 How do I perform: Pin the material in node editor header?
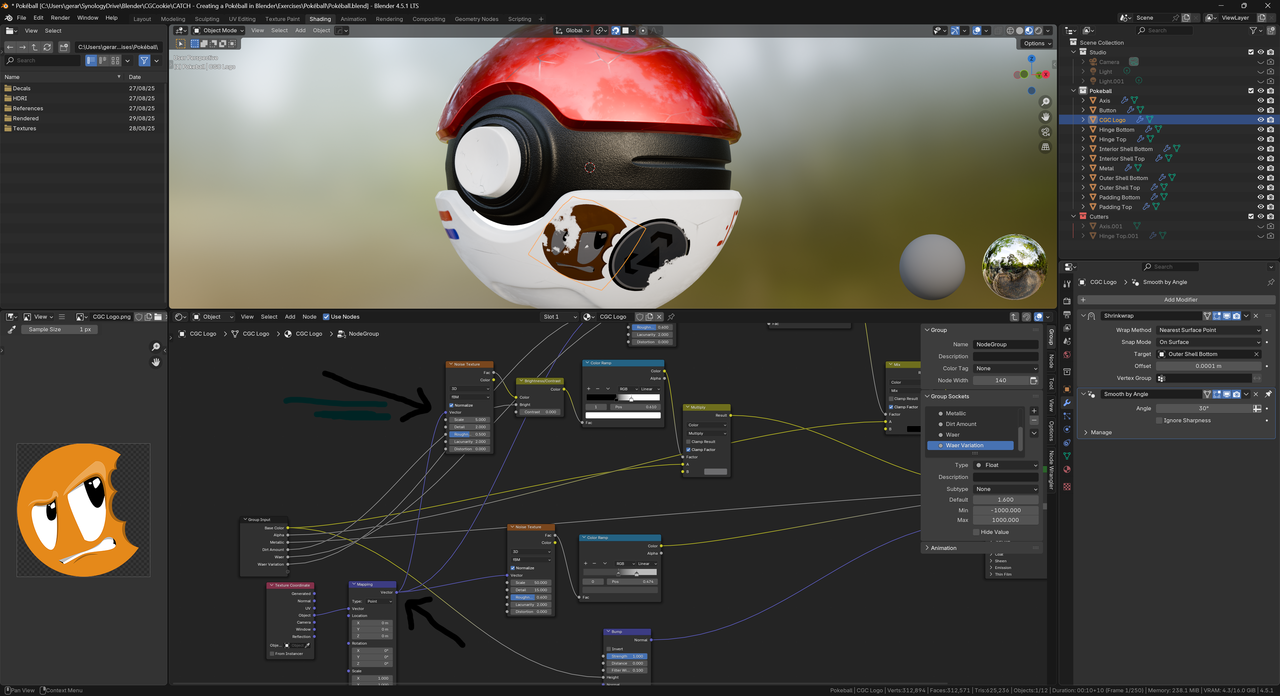pyautogui.click(x=671, y=317)
